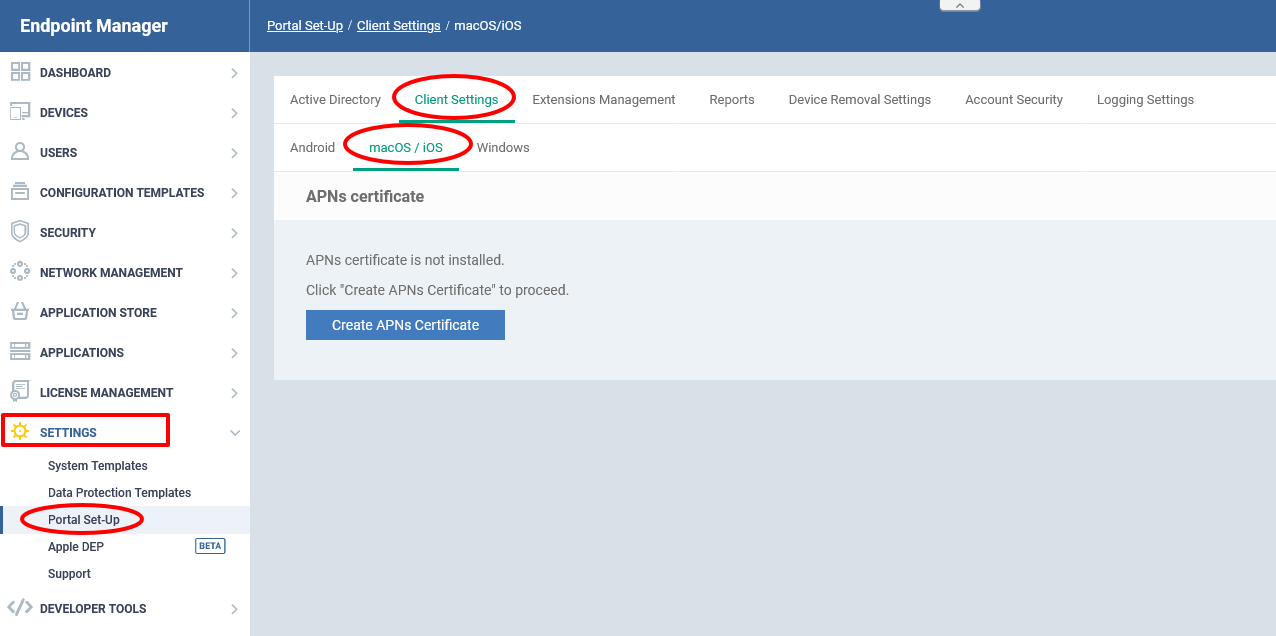The height and width of the screenshot is (636, 1276).
Task: Click the Devices icon in sidebar
Action: tap(20, 112)
